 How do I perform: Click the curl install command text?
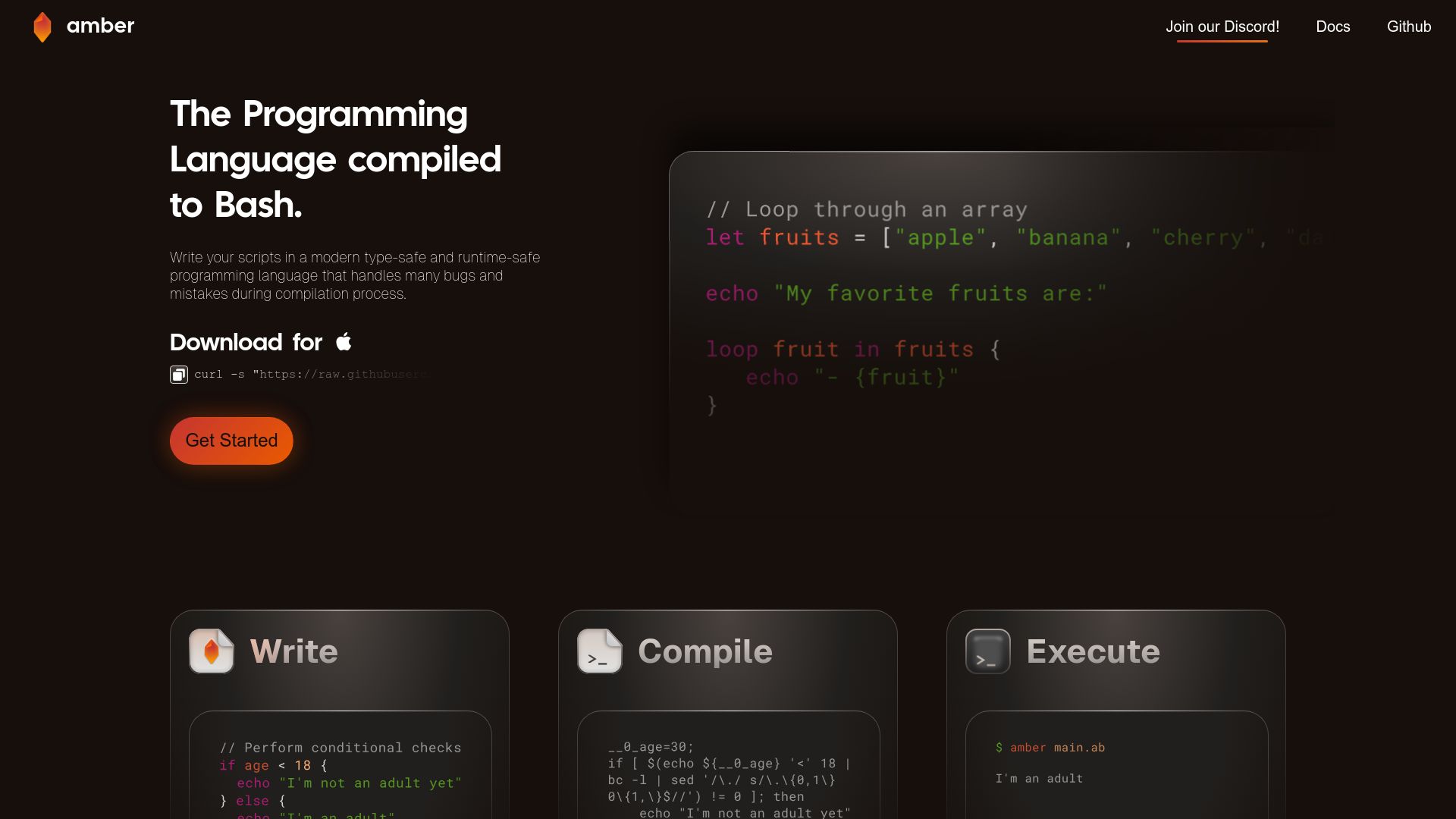click(311, 375)
